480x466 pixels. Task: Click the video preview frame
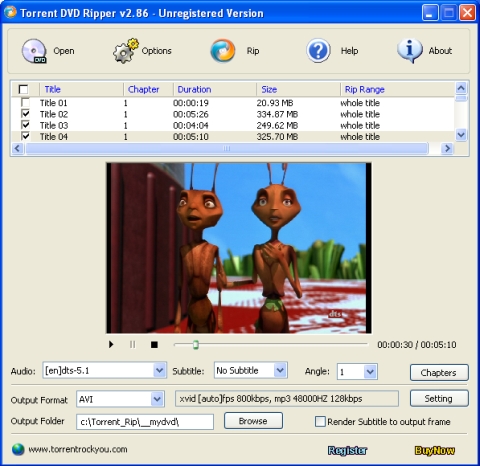[239, 248]
